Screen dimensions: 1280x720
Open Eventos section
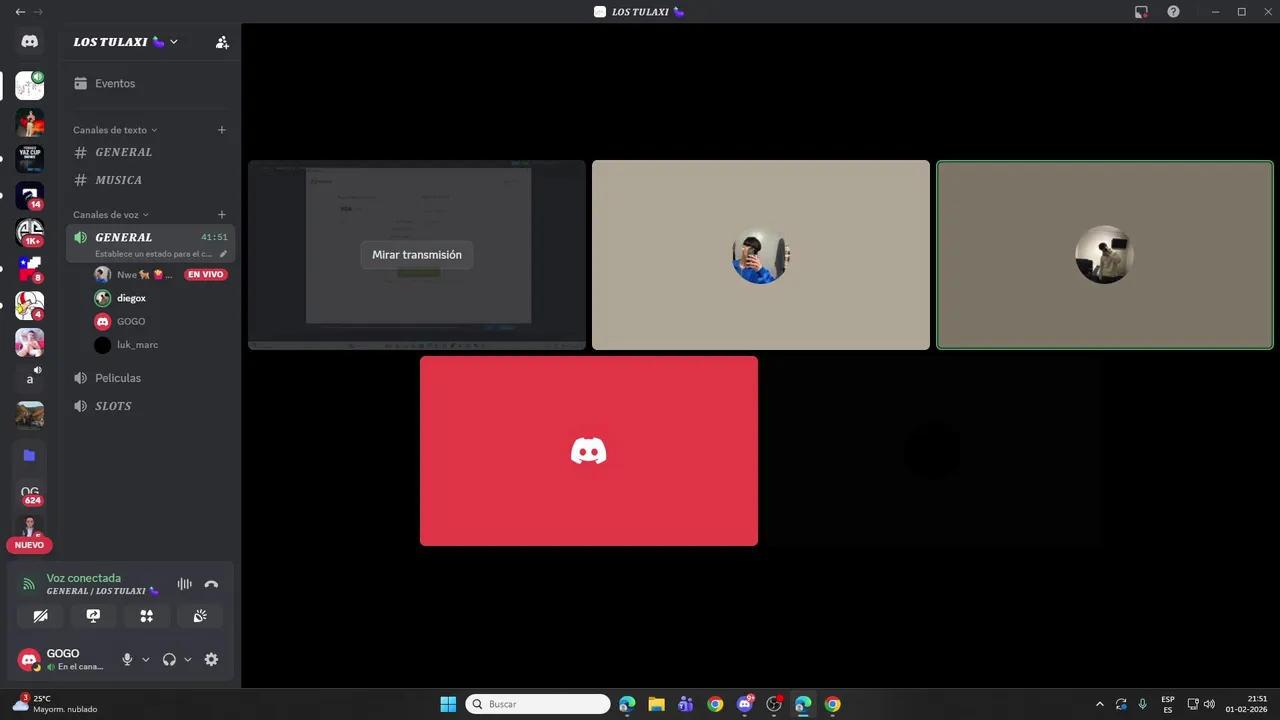click(x=150, y=83)
